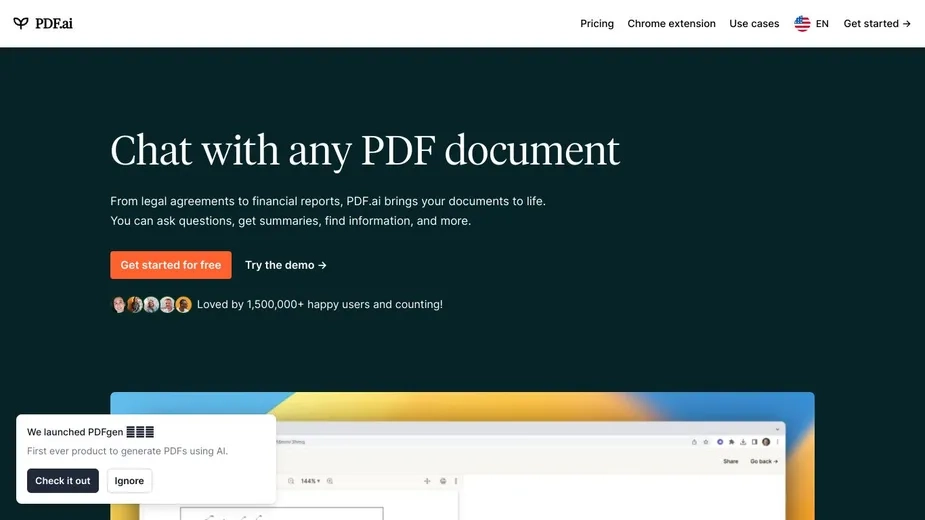Click the bookmark star icon in the preview browser

pyautogui.click(x=706, y=441)
